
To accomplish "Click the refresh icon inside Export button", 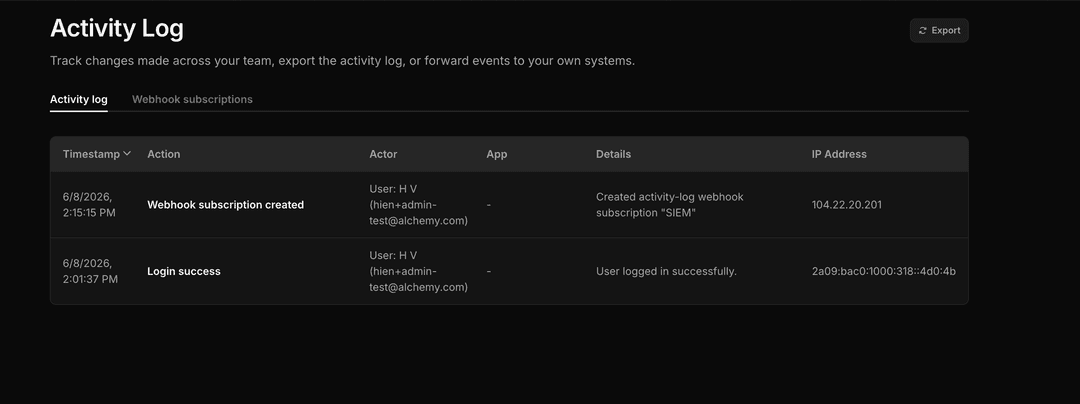I will [922, 30].
